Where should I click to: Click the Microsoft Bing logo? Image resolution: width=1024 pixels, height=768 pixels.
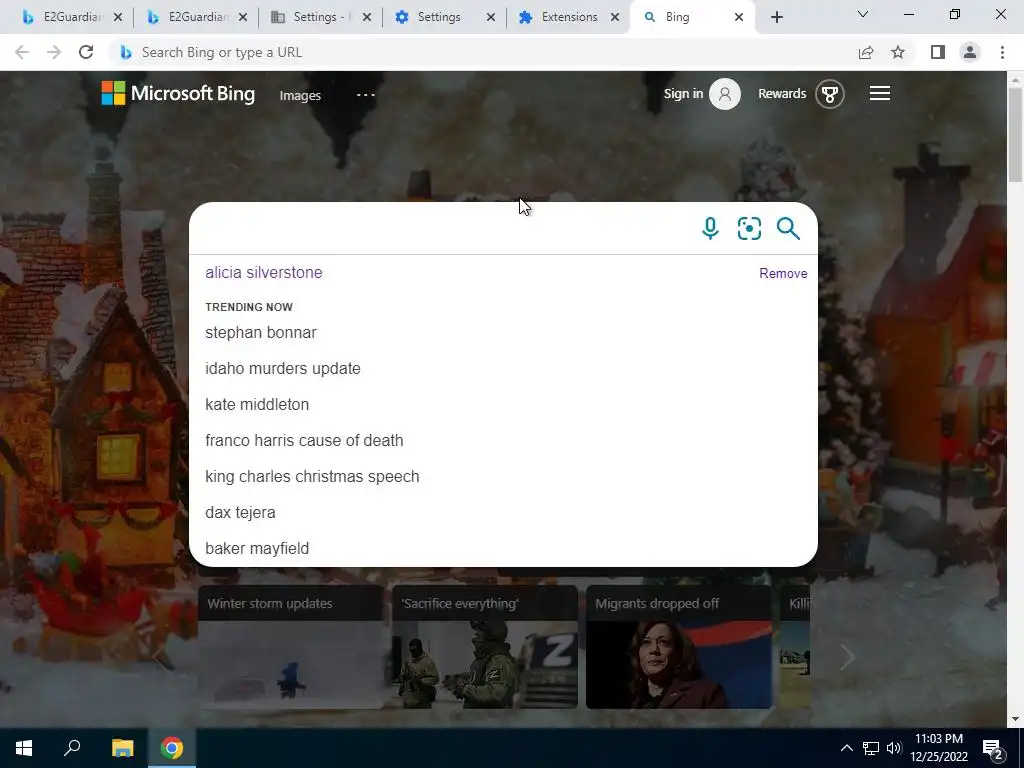(178, 93)
